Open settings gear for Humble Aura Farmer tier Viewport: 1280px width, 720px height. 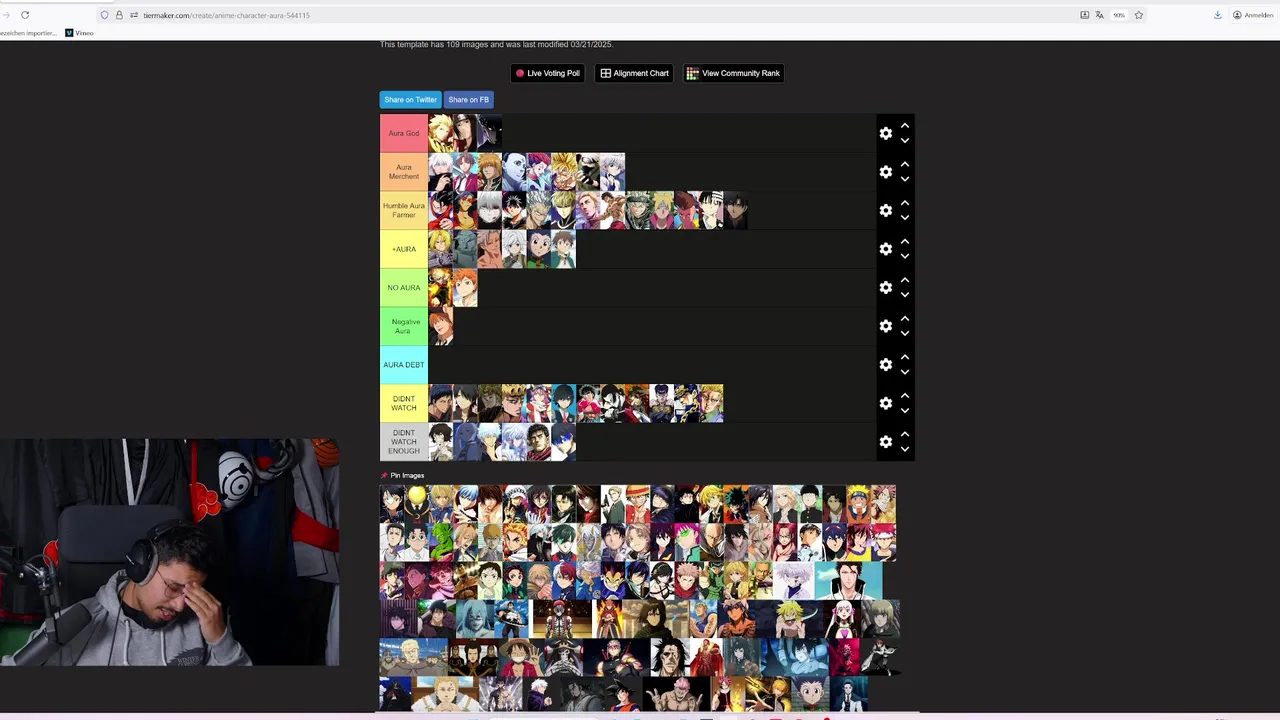[885, 210]
